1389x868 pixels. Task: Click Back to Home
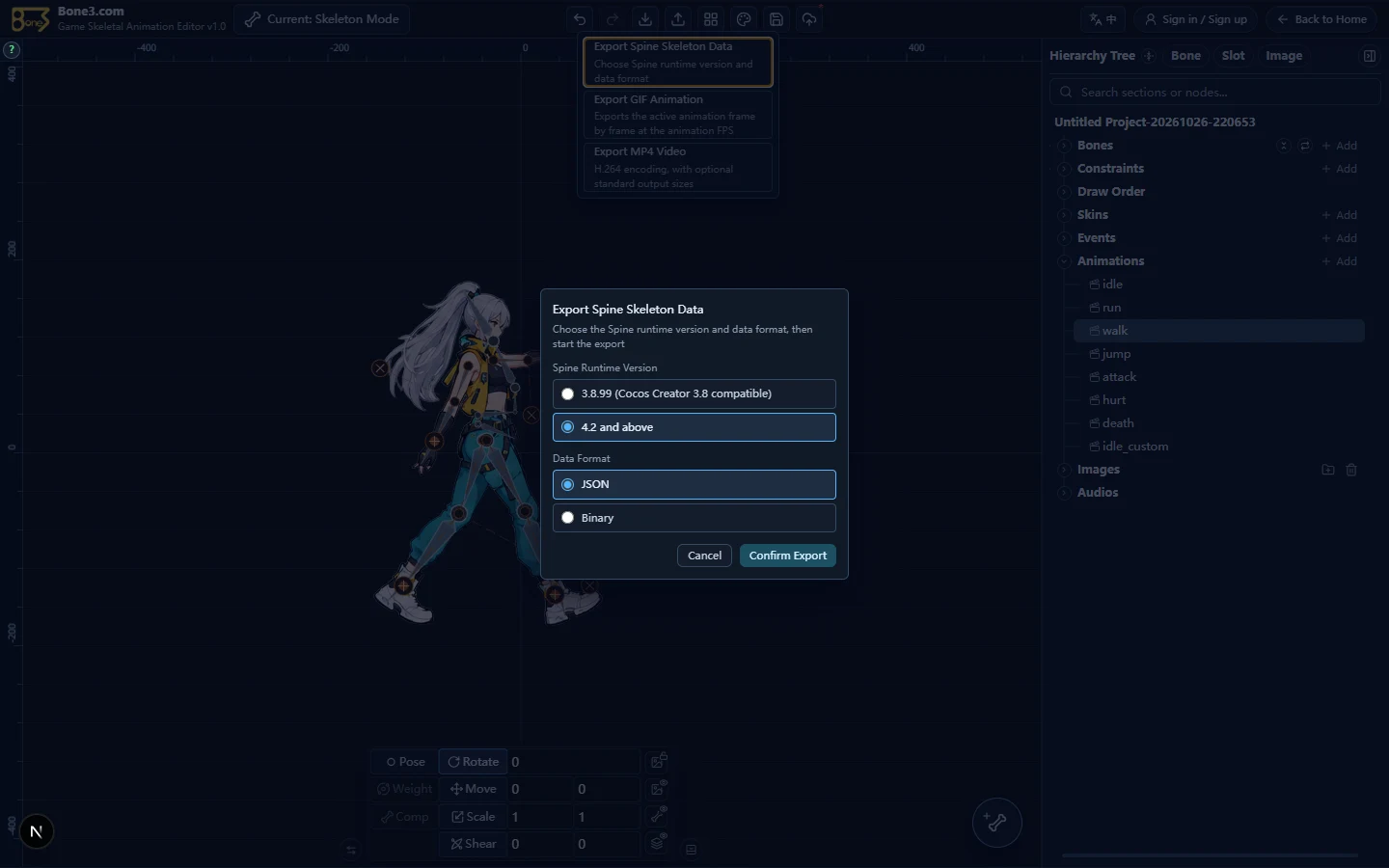tap(1321, 19)
